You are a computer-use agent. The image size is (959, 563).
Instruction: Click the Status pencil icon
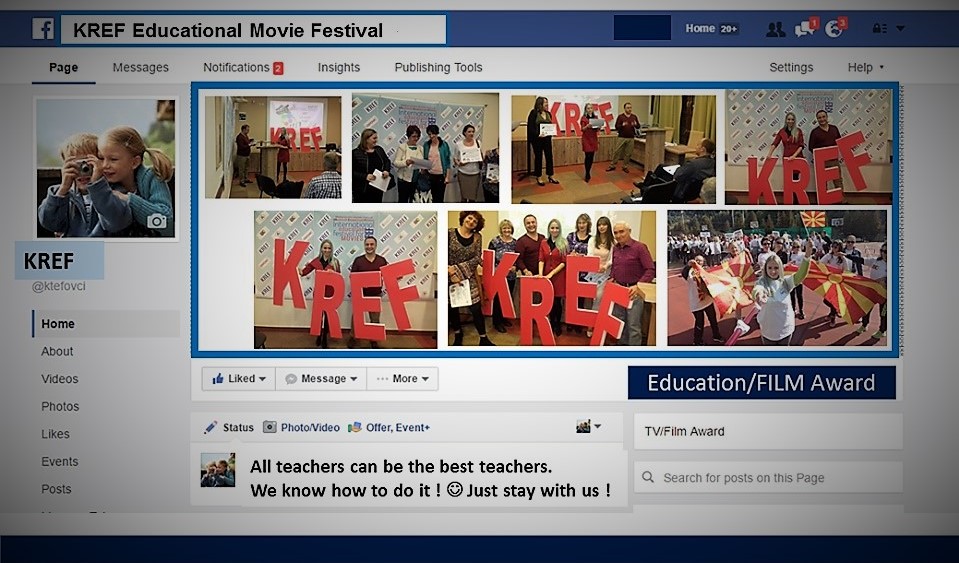[x=211, y=427]
